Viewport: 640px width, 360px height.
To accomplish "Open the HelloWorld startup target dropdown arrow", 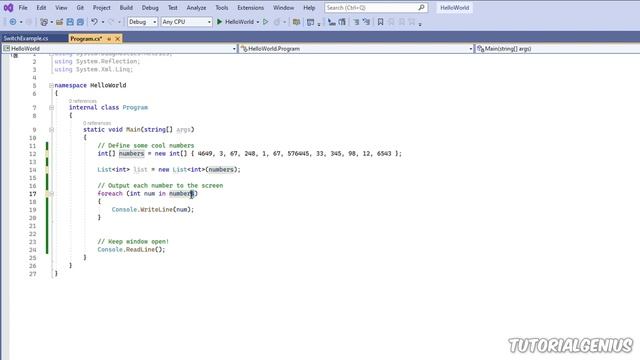I will point(258,22).
